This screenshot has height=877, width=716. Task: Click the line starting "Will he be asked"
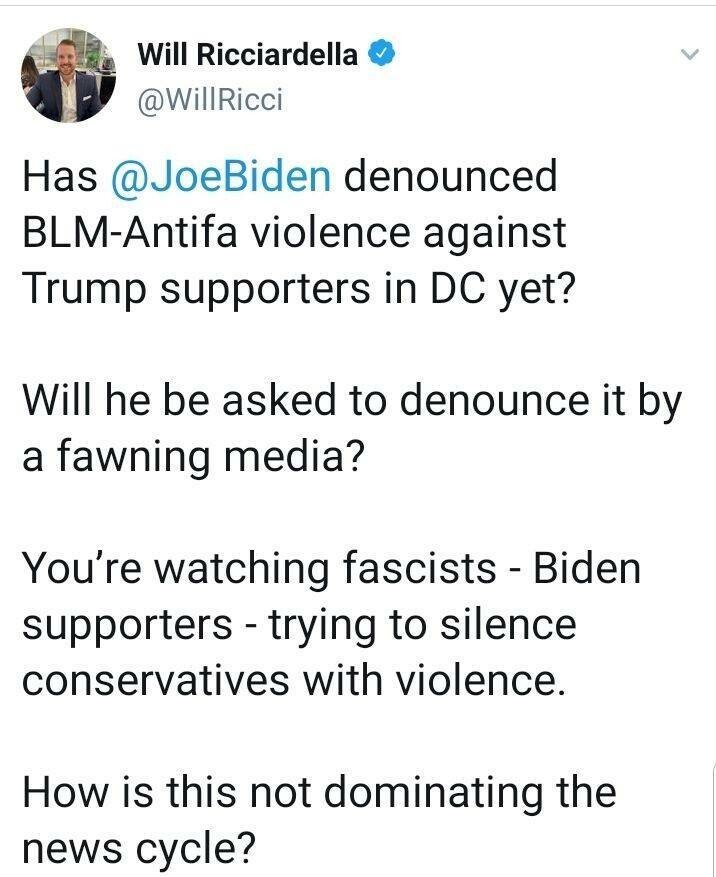coord(351,402)
